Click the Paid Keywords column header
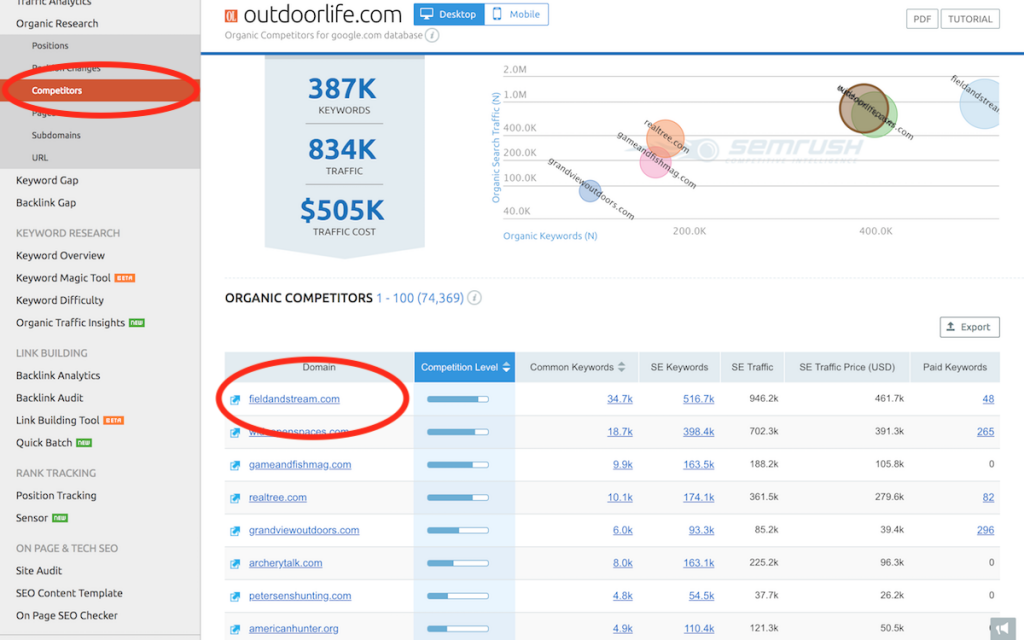The height and width of the screenshot is (640, 1024). click(955, 367)
